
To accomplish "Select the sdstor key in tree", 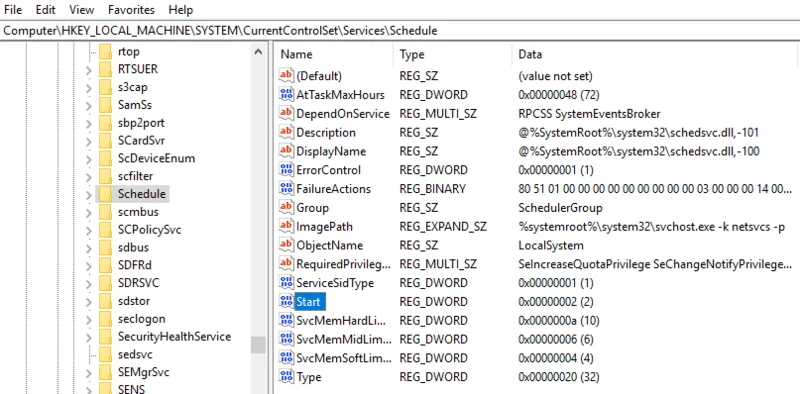I will [134, 301].
